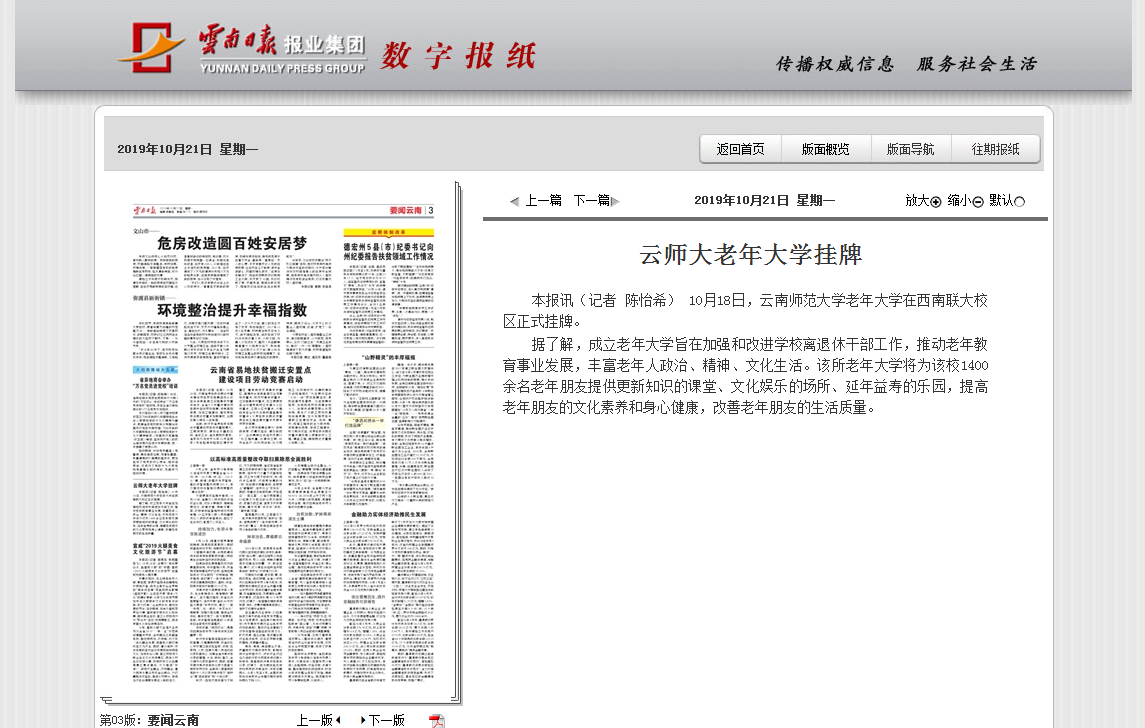The height and width of the screenshot is (728, 1145).
Task: Open the 版面导航 page navigation tab
Action: pos(910,149)
